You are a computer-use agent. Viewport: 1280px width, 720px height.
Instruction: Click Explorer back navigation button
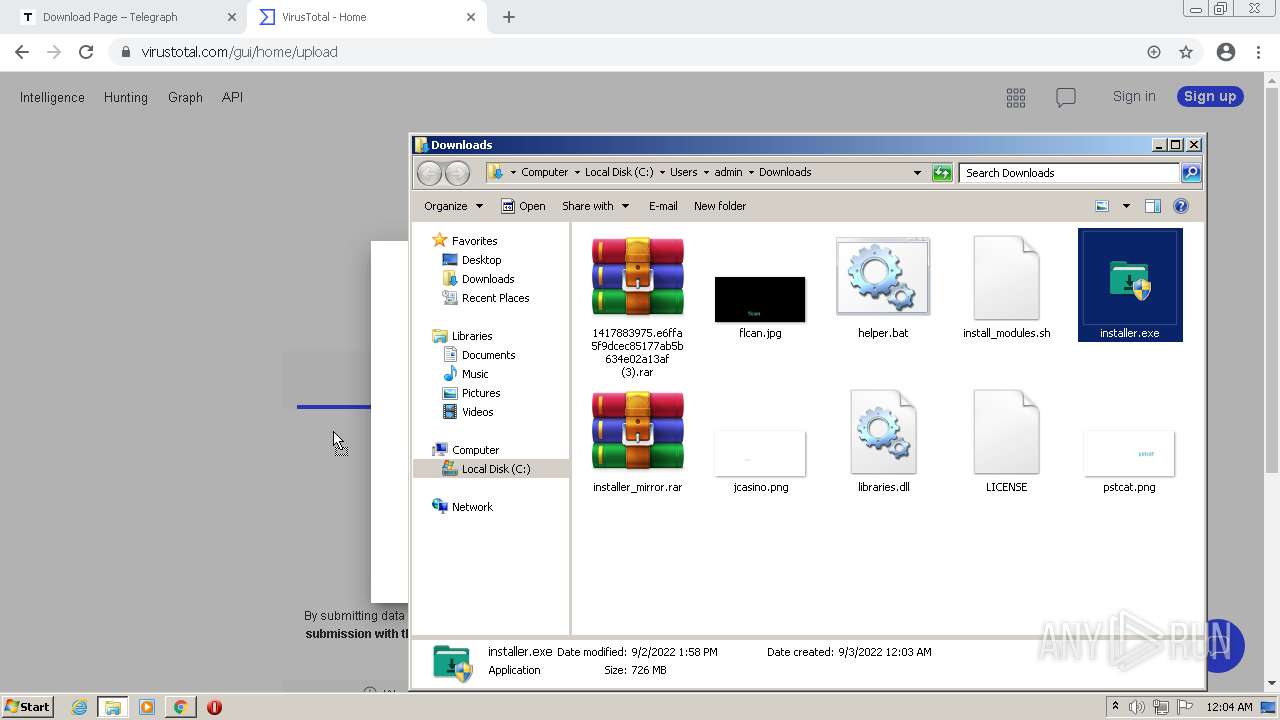[x=429, y=173]
